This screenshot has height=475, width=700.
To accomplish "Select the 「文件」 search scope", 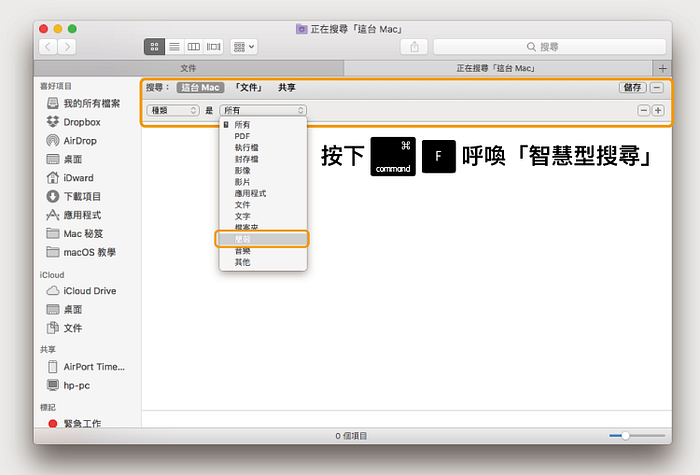I will tap(249, 88).
